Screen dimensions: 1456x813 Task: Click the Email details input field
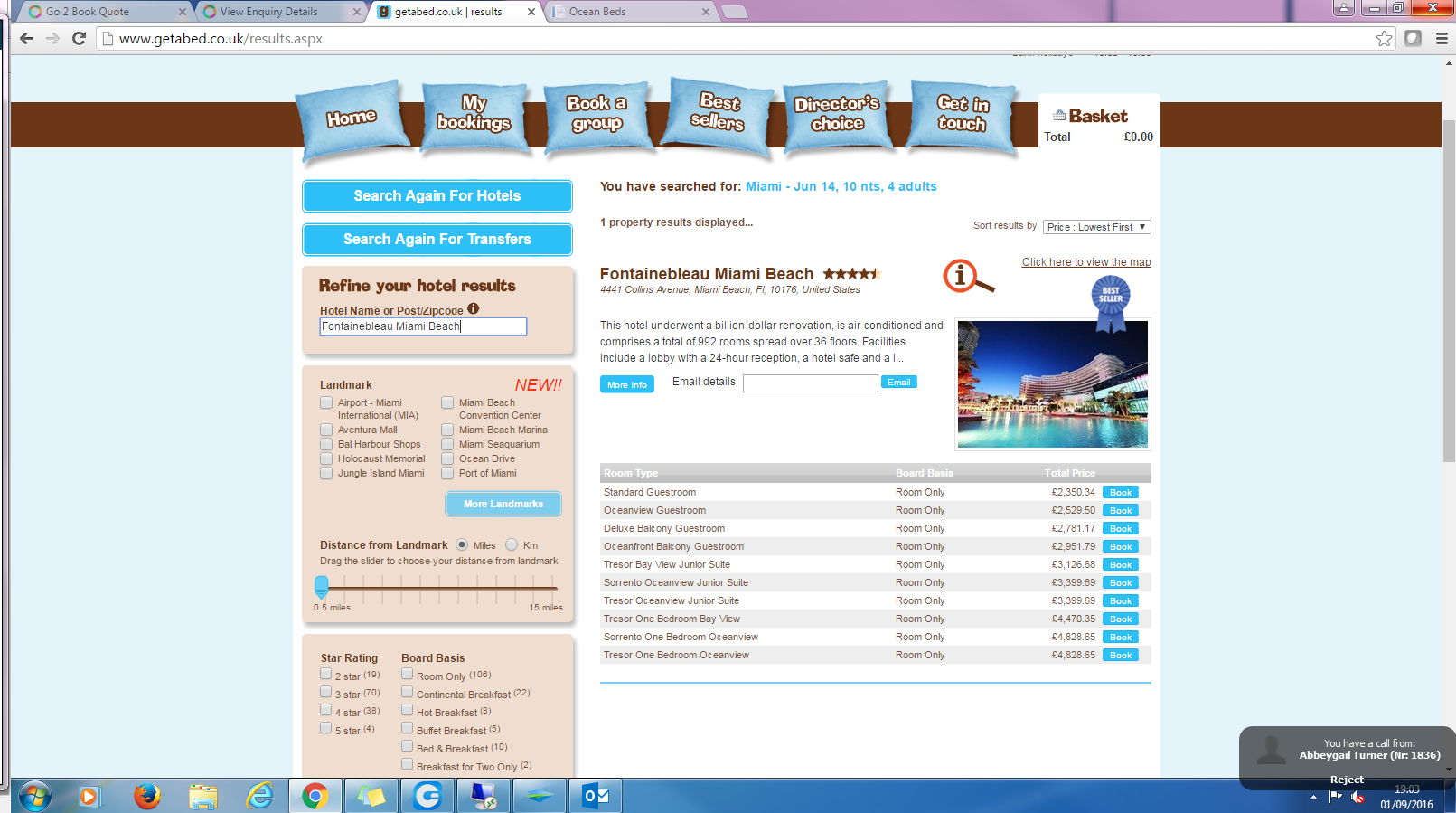tap(811, 383)
